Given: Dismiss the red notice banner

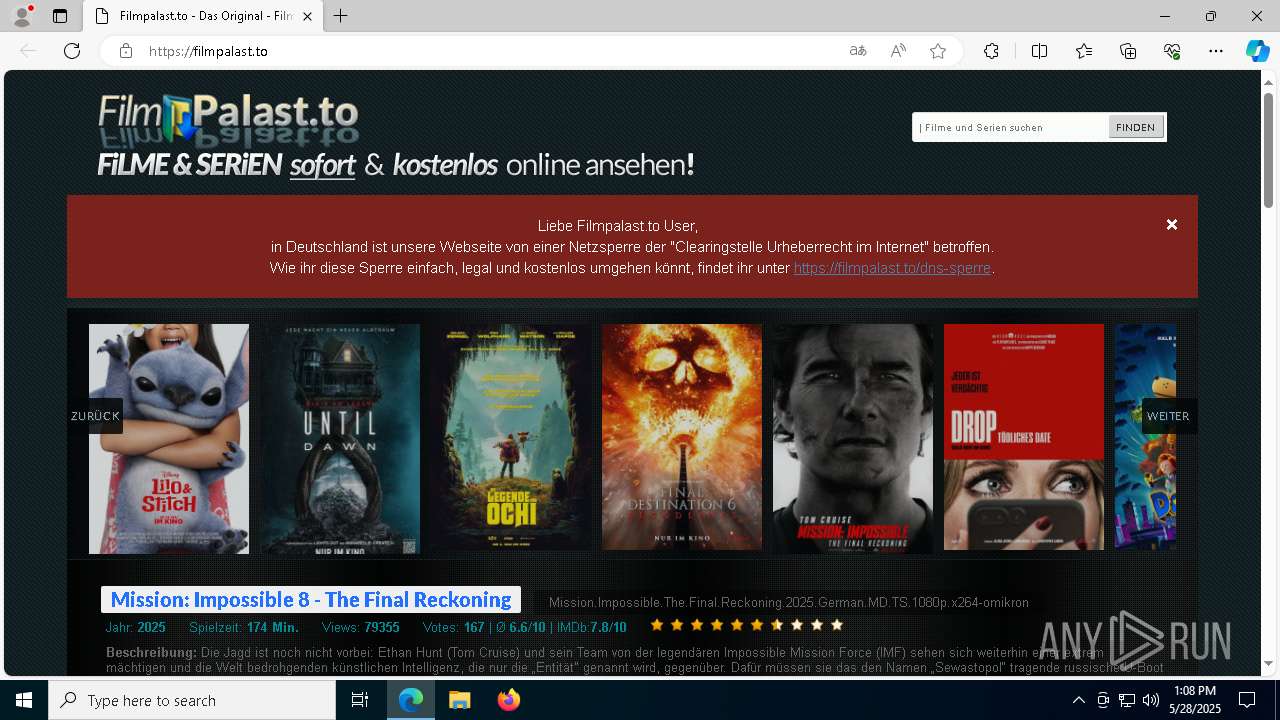Looking at the screenshot, I should click(x=1172, y=225).
